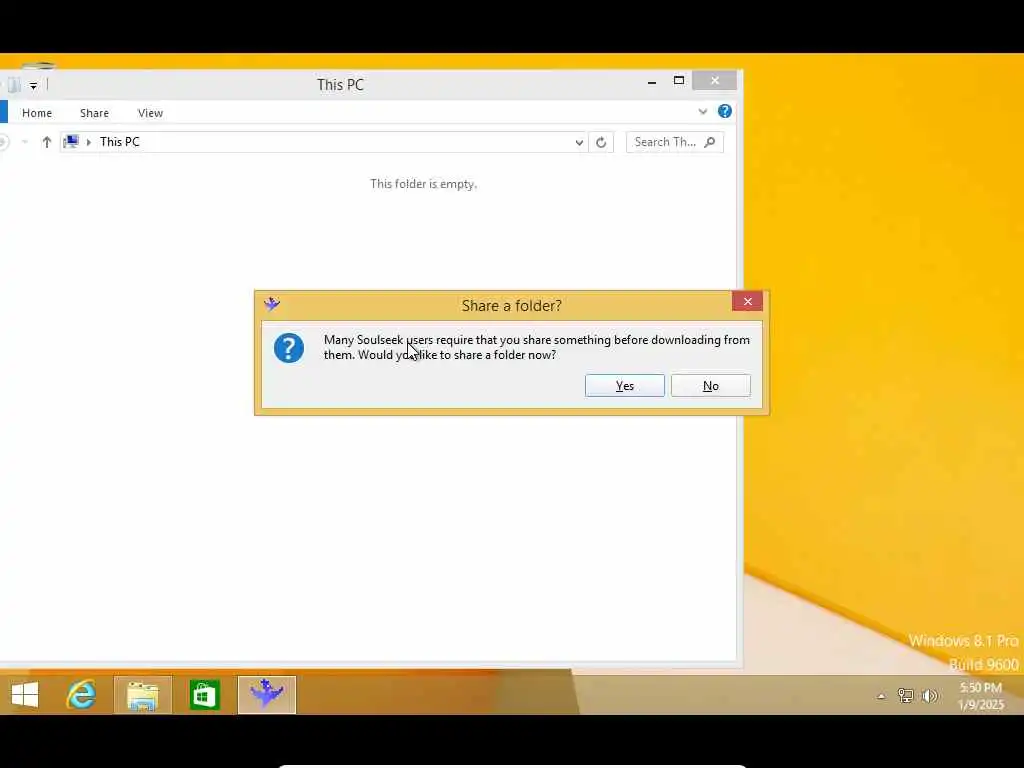Show hidden tray icons arrow
Image resolution: width=1024 pixels, height=768 pixels.
pos(882,696)
